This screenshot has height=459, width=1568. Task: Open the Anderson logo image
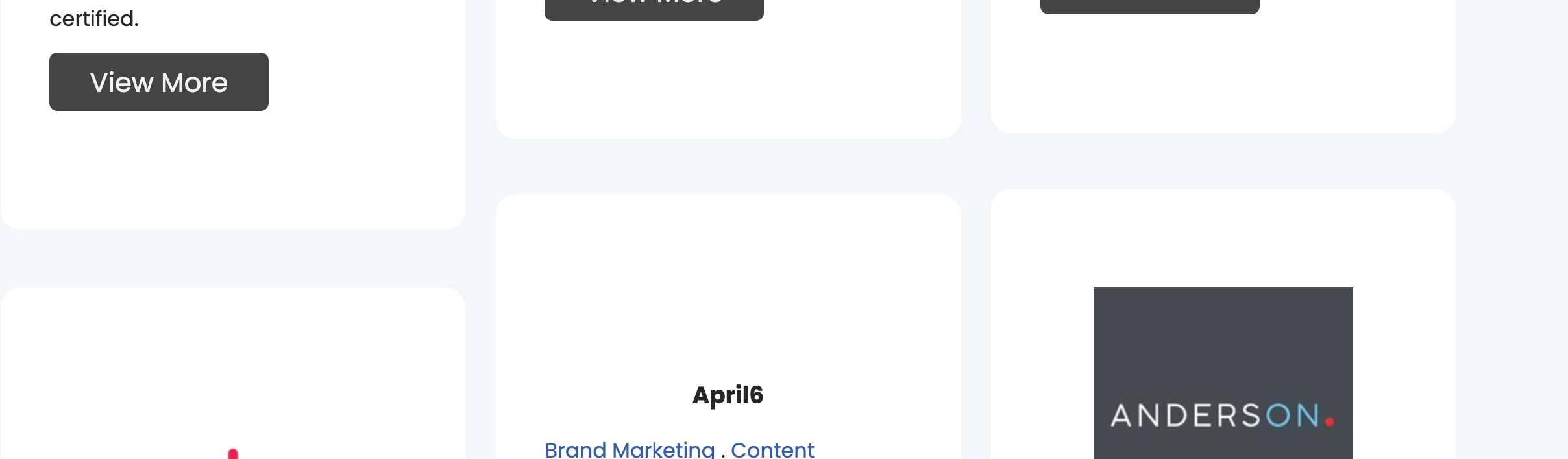[1223, 373]
